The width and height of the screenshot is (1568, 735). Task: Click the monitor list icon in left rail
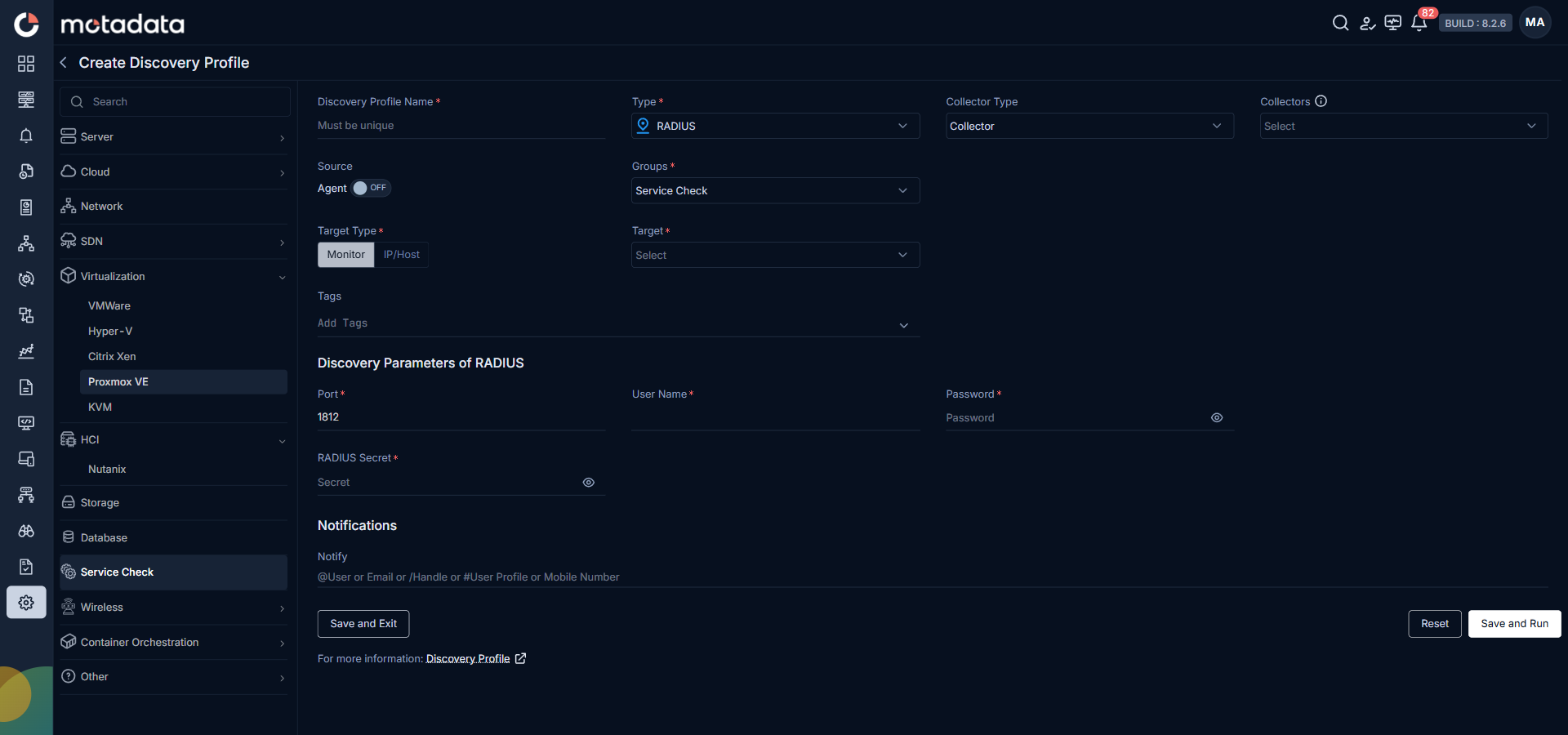coord(26,100)
